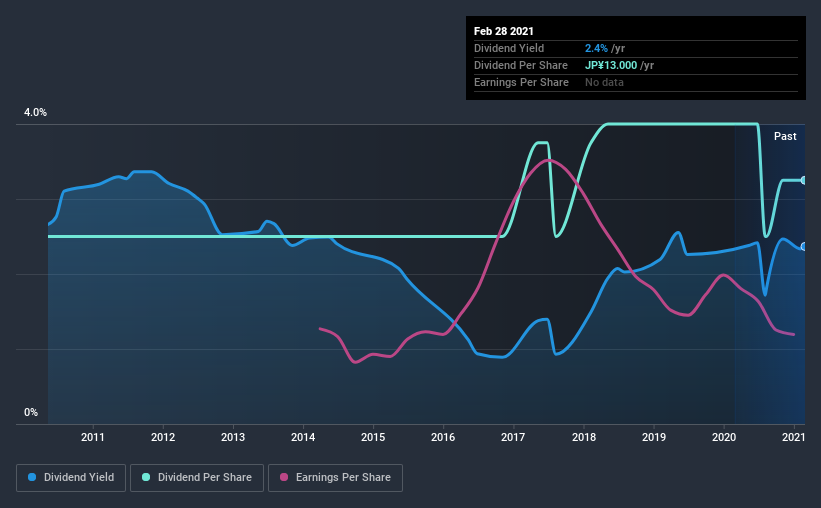821x508 pixels.
Task: Click the 2.4% dividend yield value
Action: tap(596, 48)
